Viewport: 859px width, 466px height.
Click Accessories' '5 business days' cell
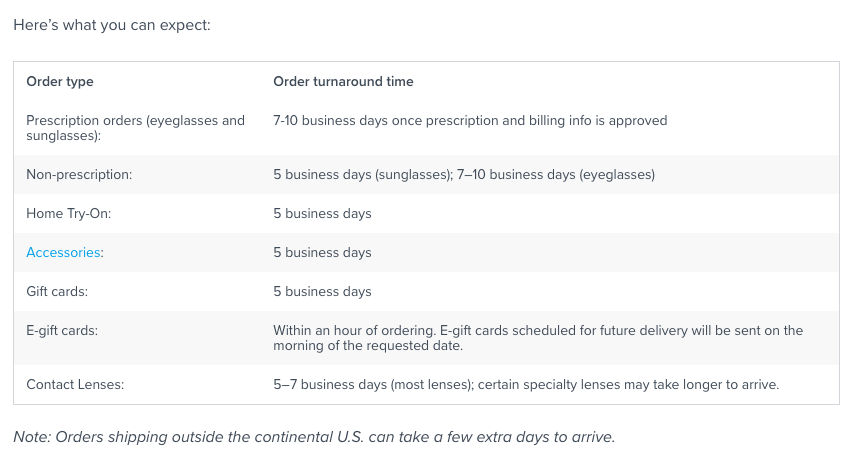tap(322, 252)
